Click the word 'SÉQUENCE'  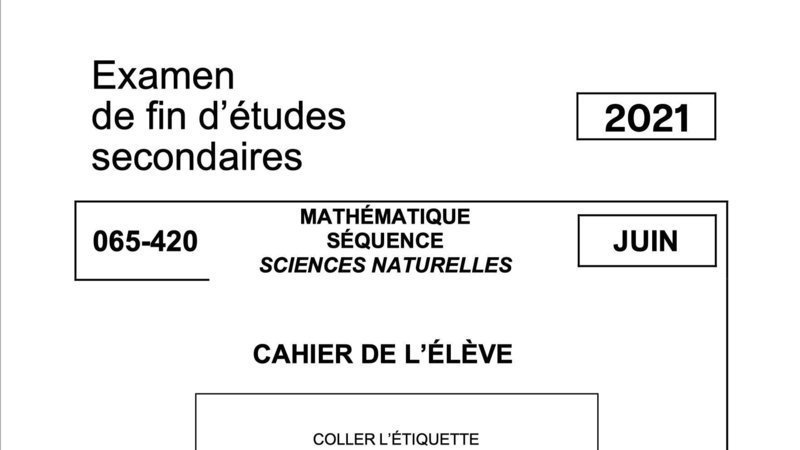(385, 241)
